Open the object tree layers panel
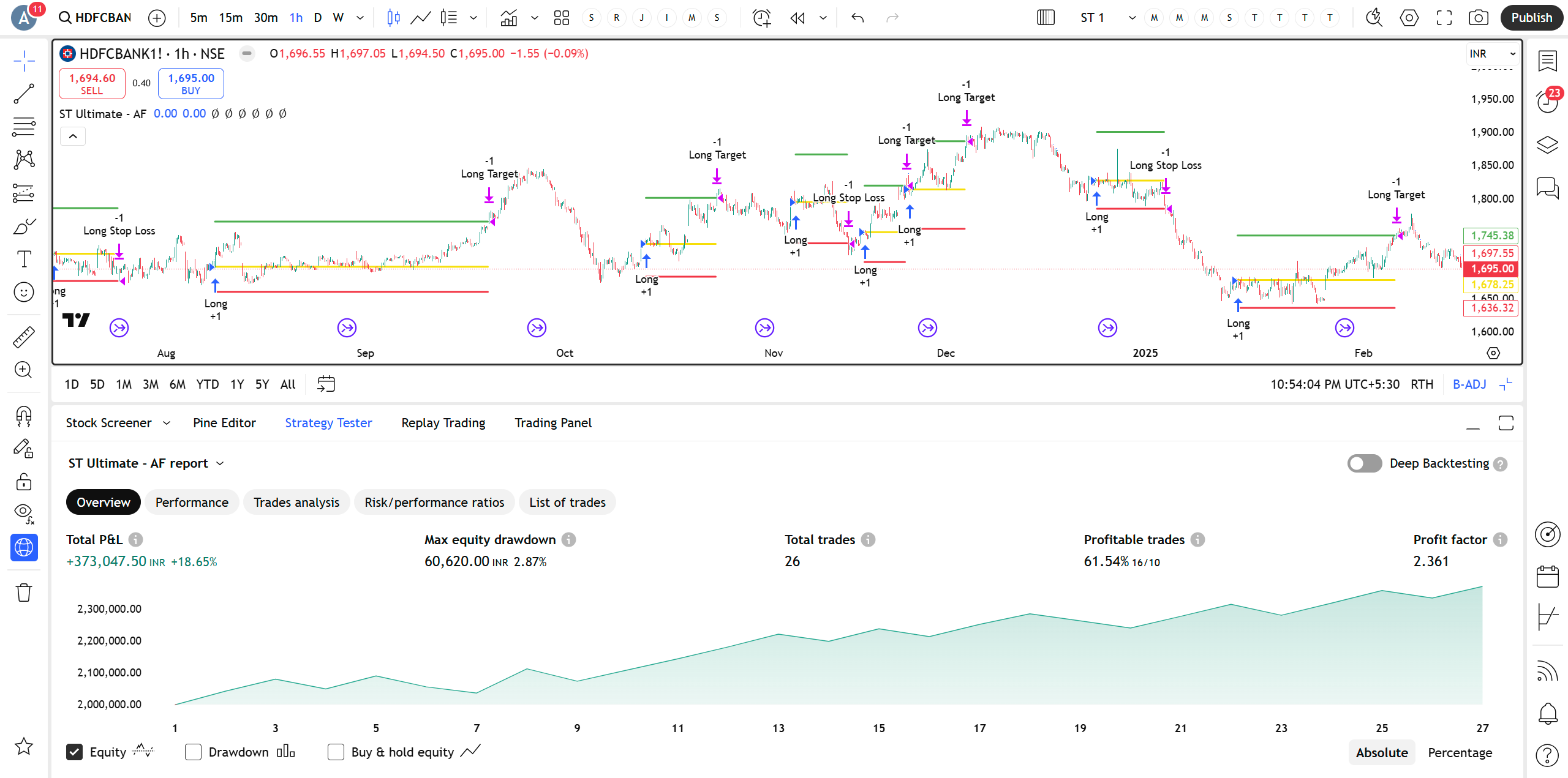The width and height of the screenshot is (1568, 778). [x=1547, y=144]
